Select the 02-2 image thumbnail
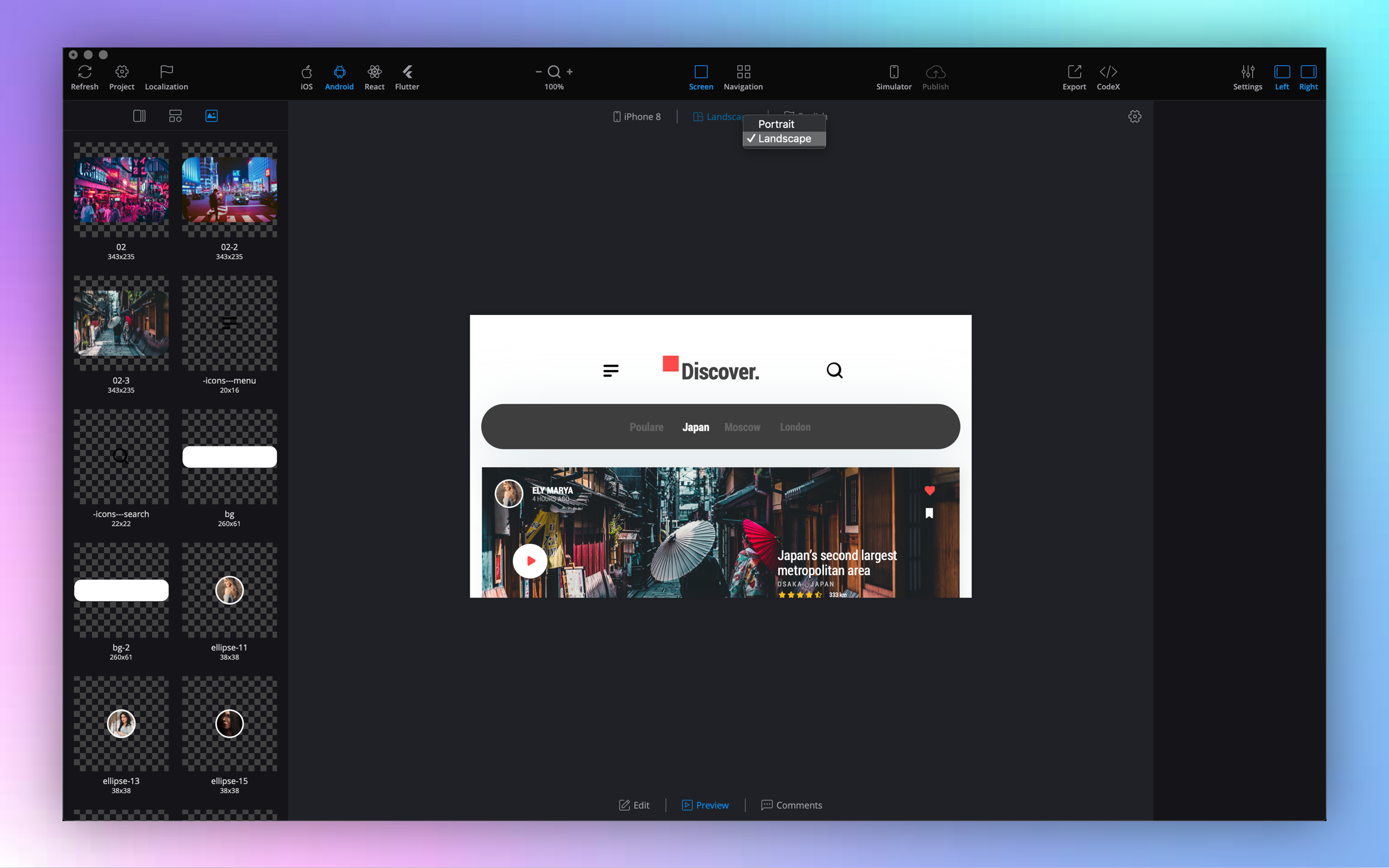This screenshot has height=868, width=1389. click(229, 190)
